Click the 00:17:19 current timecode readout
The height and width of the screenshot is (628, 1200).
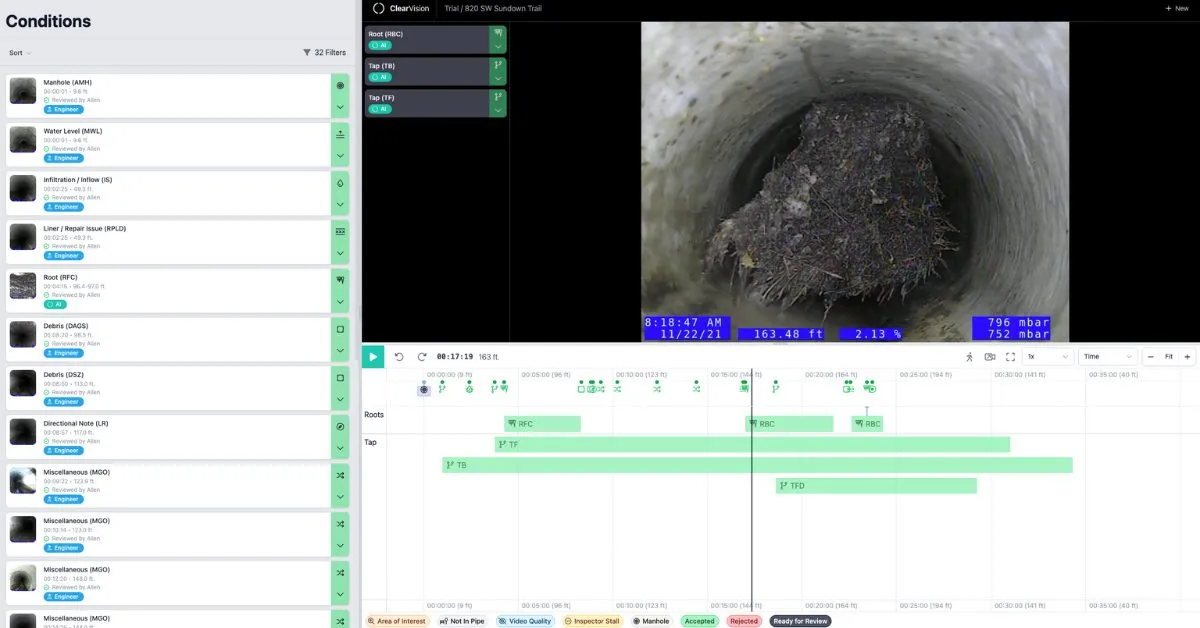pyautogui.click(x=455, y=357)
